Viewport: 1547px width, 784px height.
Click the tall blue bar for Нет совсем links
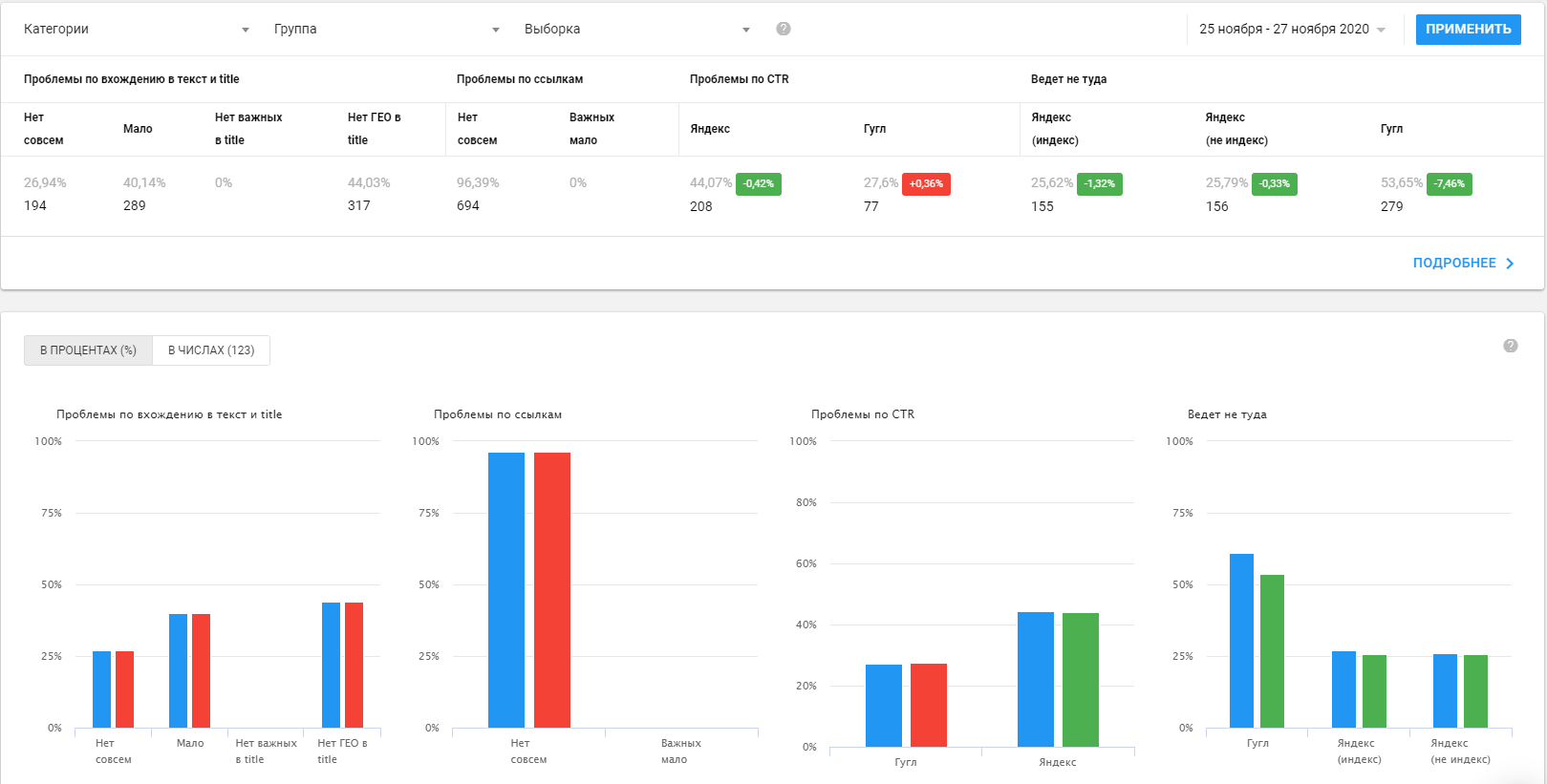click(506, 590)
